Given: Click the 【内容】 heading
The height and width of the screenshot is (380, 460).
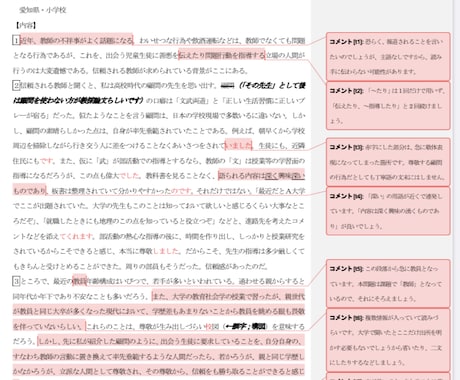Looking at the screenshot, I should click(26, 25).
